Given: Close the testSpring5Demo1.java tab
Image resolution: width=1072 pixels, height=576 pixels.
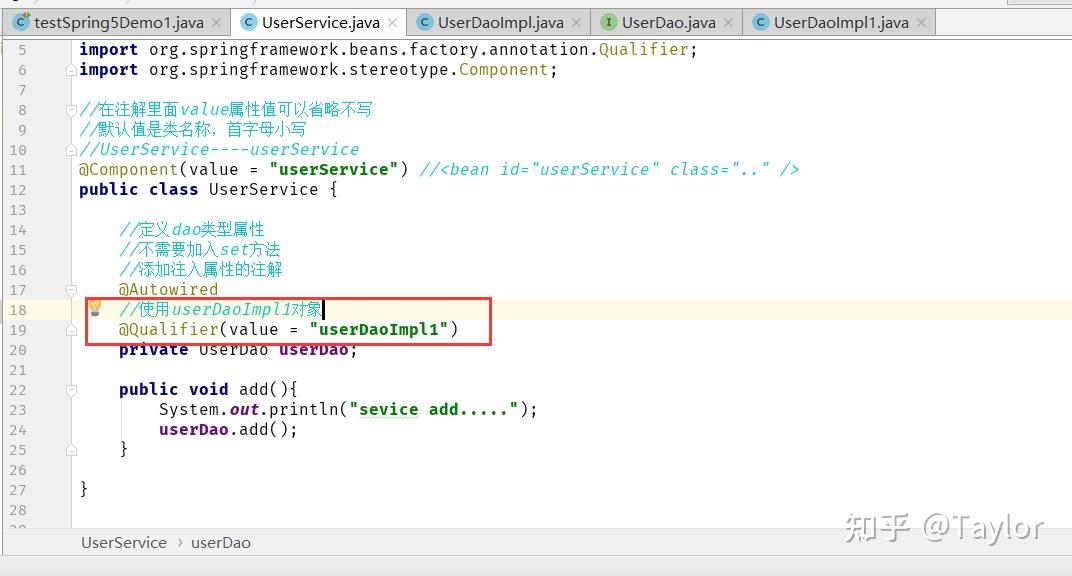Looking at the screenshot, I should pyautogui.click(x=217, y=23).
